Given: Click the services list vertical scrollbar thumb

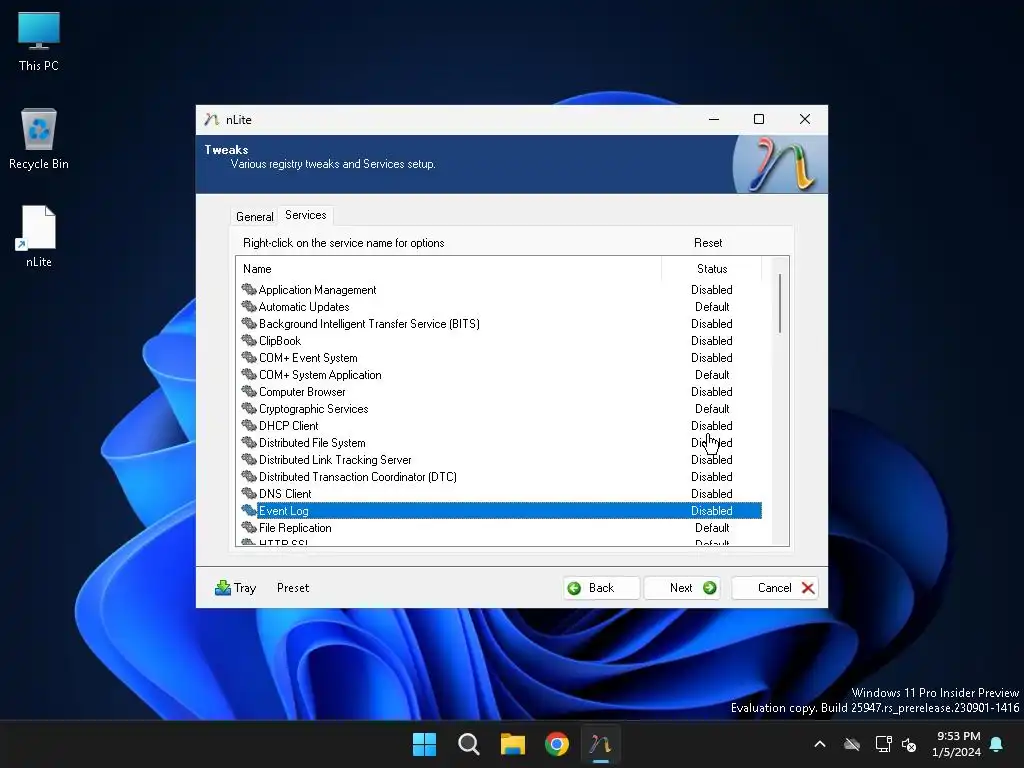Looking at the screenshot, I should pos(780,304).
